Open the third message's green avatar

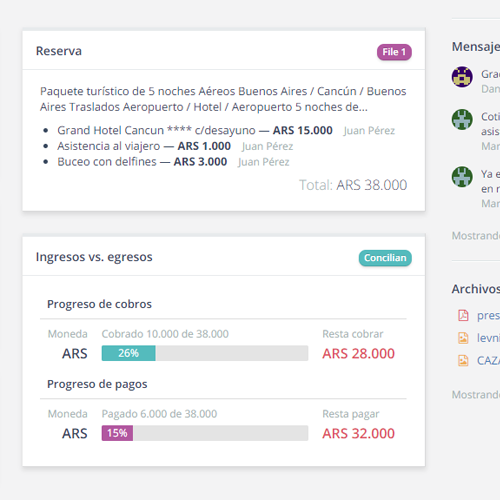point(462,177)
